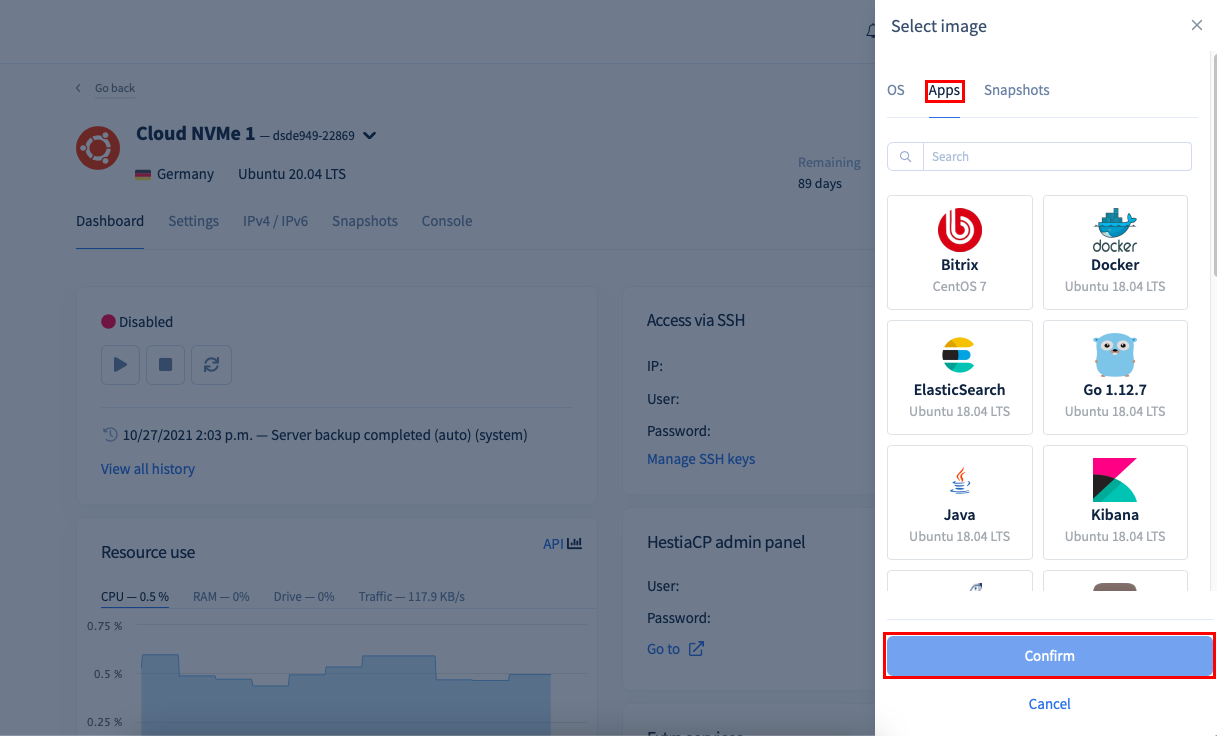Click the ElasticSearch app name
Screen dimensions: 1217x736
960,390
